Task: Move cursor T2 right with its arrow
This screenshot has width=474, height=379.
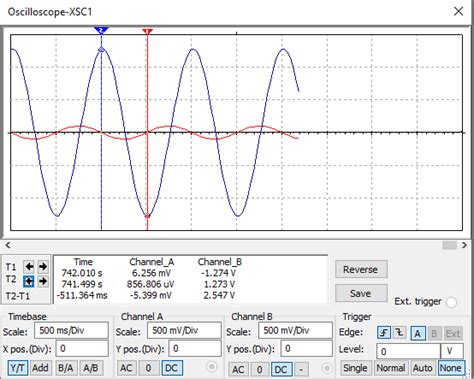Action: [x=43, y=281]
